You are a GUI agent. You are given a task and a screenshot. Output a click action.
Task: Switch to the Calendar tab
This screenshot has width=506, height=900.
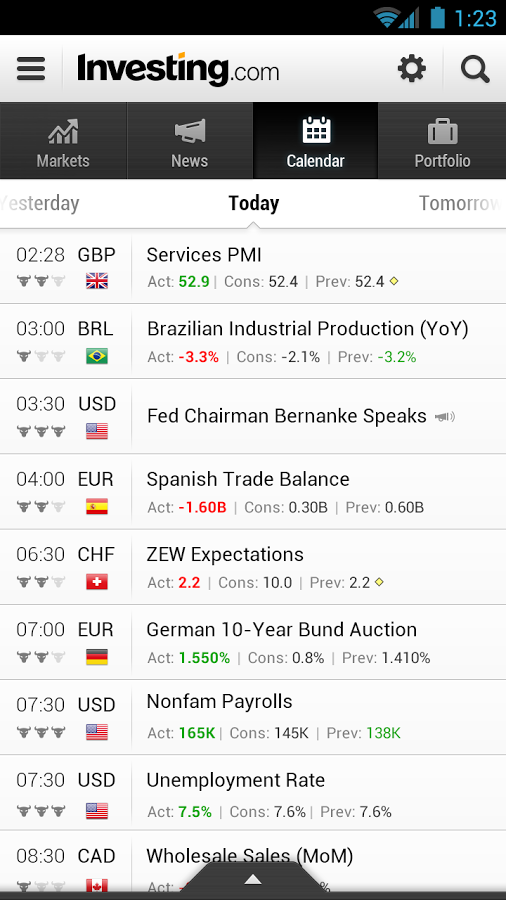click(x=316, y=141)
